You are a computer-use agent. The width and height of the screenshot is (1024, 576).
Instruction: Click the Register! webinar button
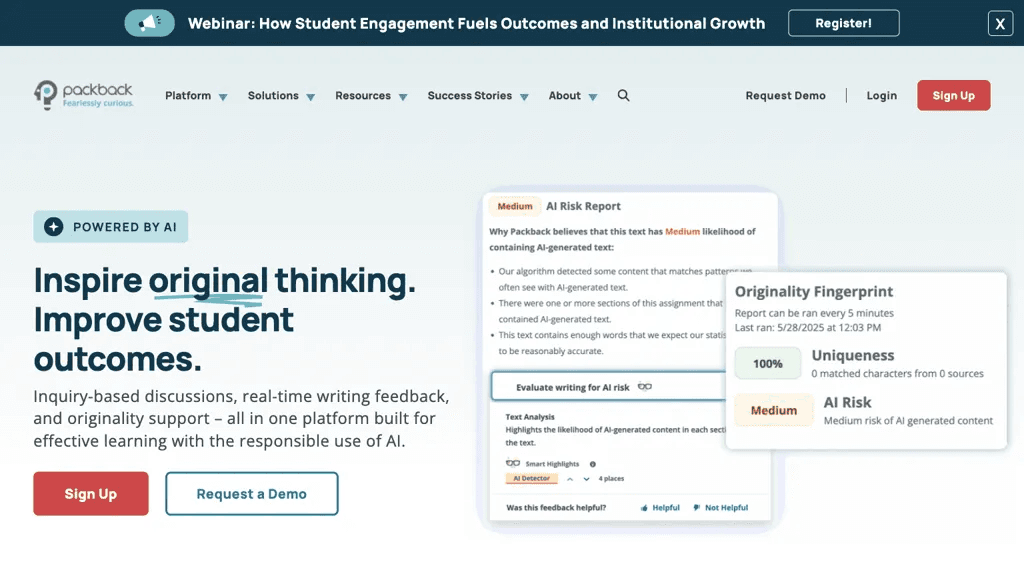point(843,23)
